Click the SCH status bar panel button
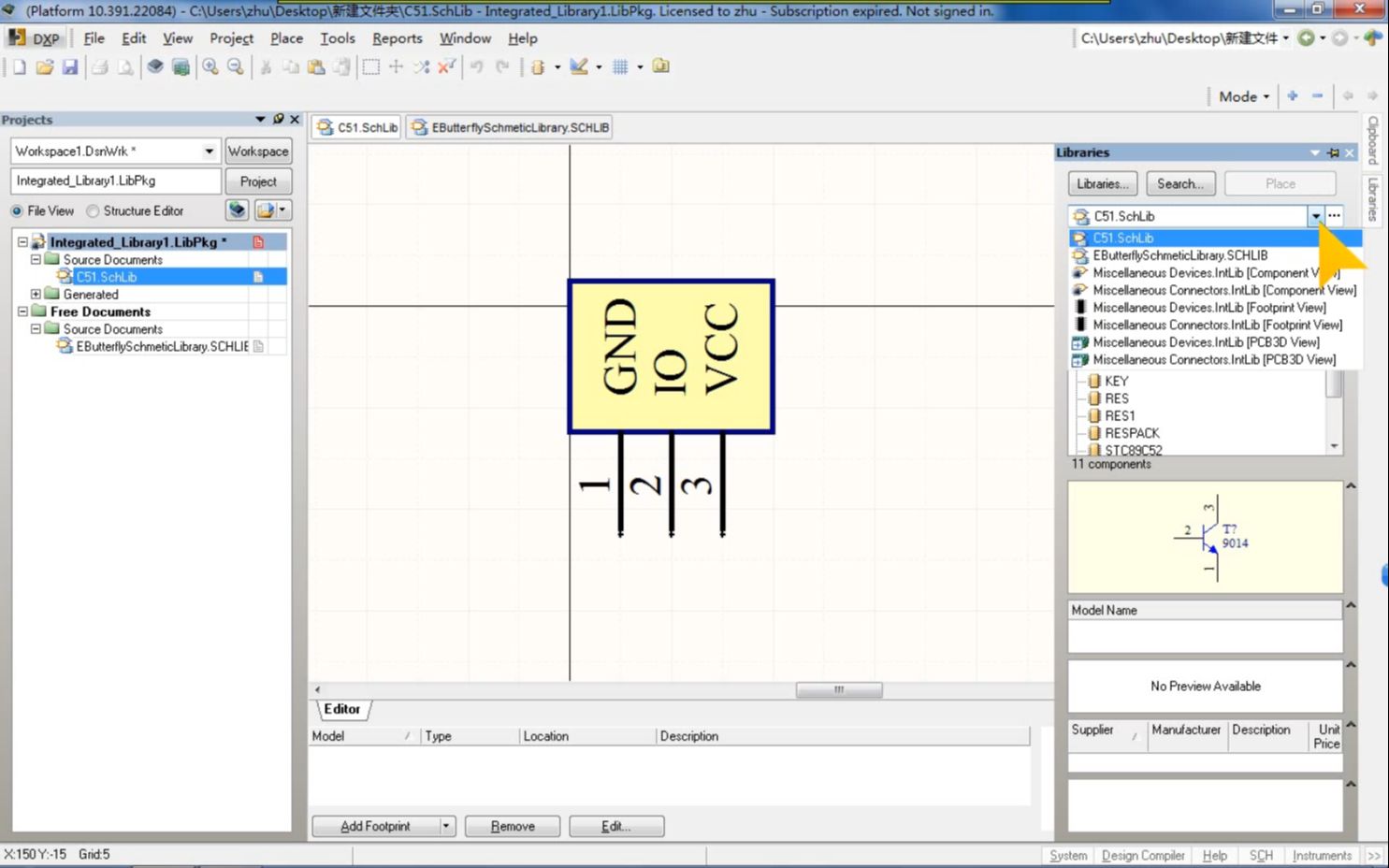This screenshot has width=1389, height=868. coord(1261,856)
